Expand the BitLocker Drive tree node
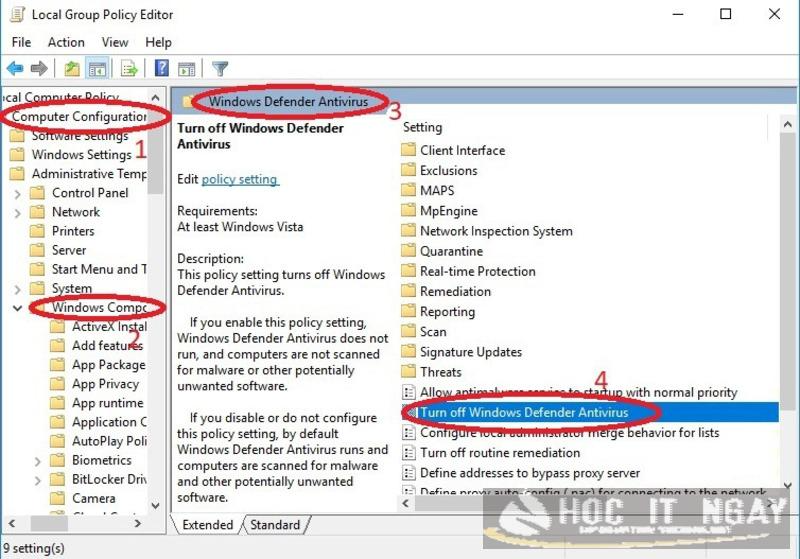This screenshot has height=559, width=800. coord(38,480)
